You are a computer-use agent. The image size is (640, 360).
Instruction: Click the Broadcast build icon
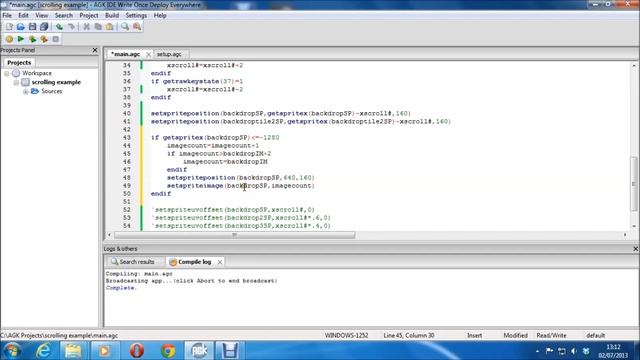pos(44,39)
